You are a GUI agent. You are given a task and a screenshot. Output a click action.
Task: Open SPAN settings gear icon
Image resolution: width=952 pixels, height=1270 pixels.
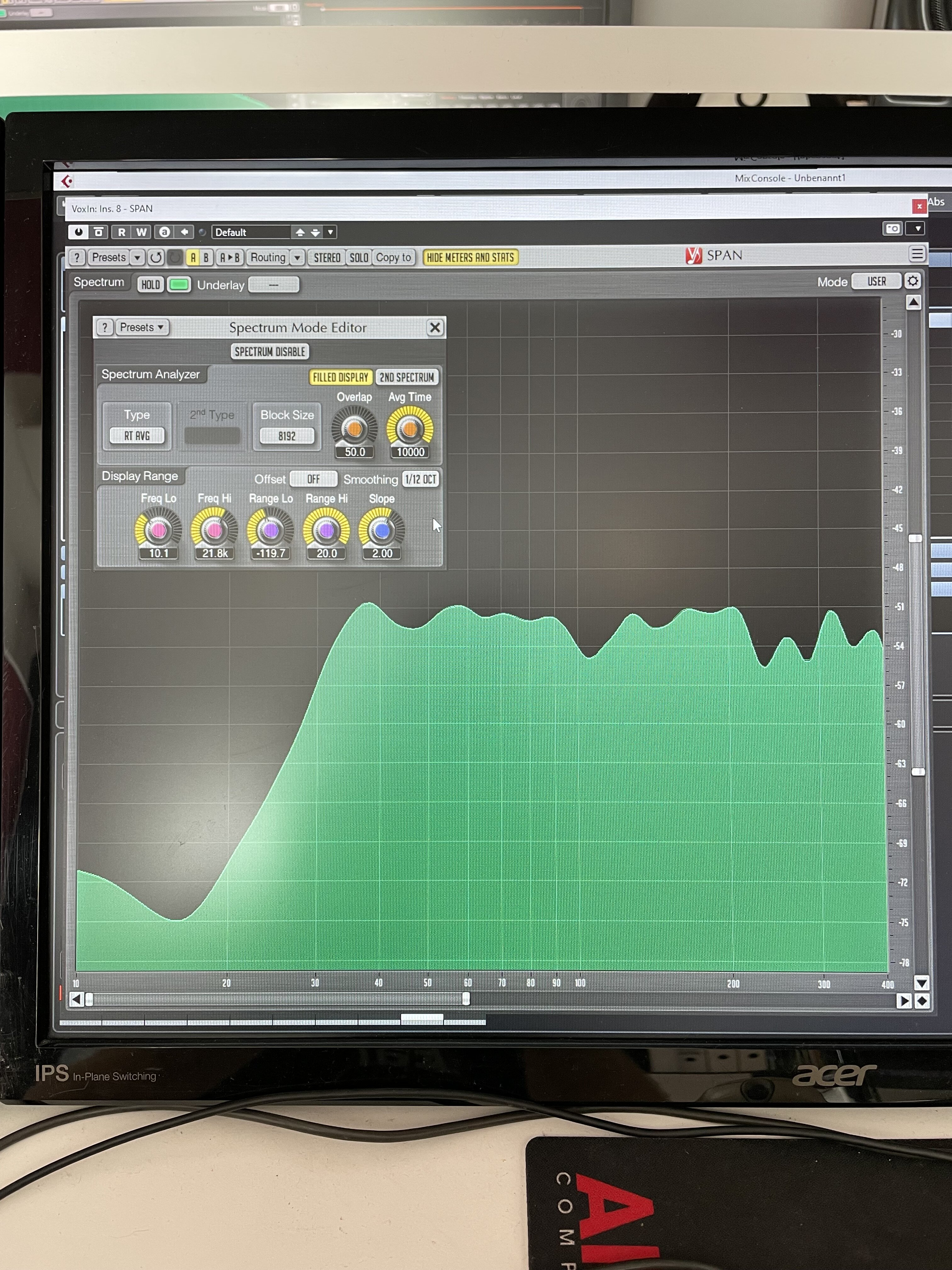[912, 281]
